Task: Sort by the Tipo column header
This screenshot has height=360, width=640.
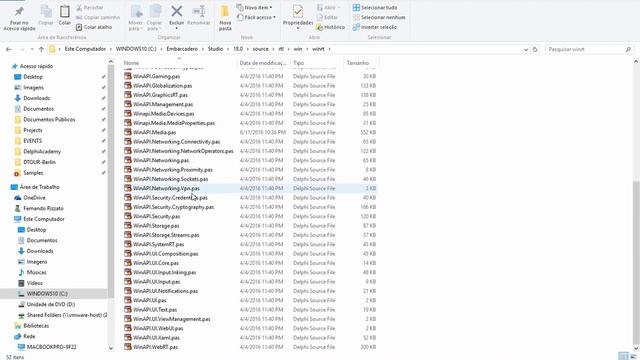Action: 317,63
